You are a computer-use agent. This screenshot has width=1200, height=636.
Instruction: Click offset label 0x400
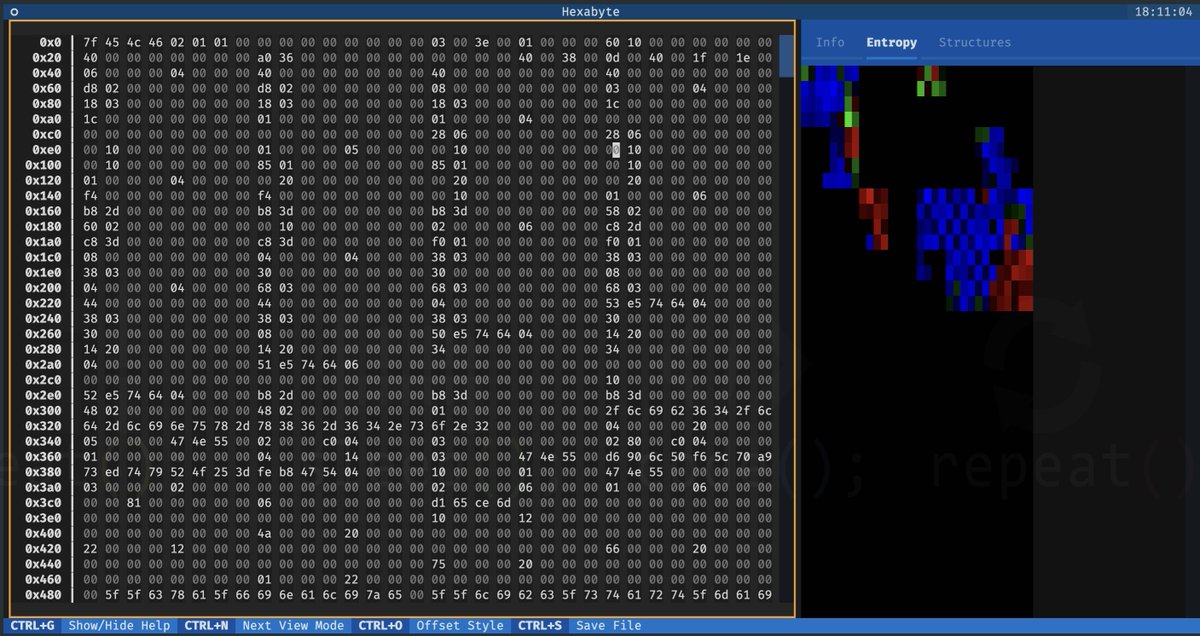click(x=43, y=533)
